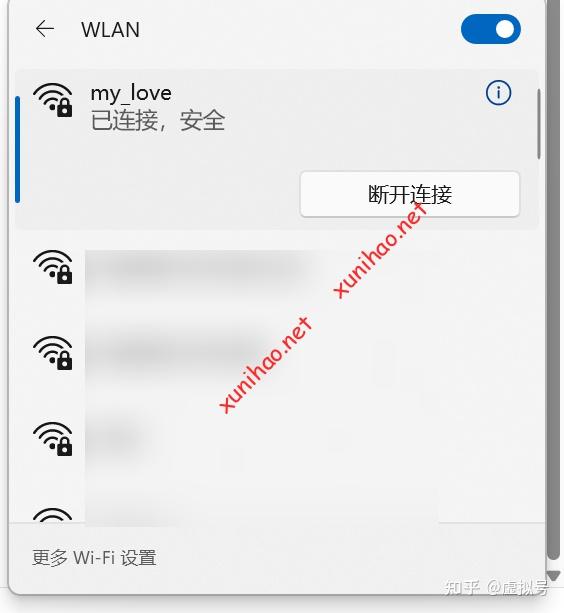Click the my_love Wi-Fi signal lock icon
Screen dimensions: 564x613
coord(53,100)
